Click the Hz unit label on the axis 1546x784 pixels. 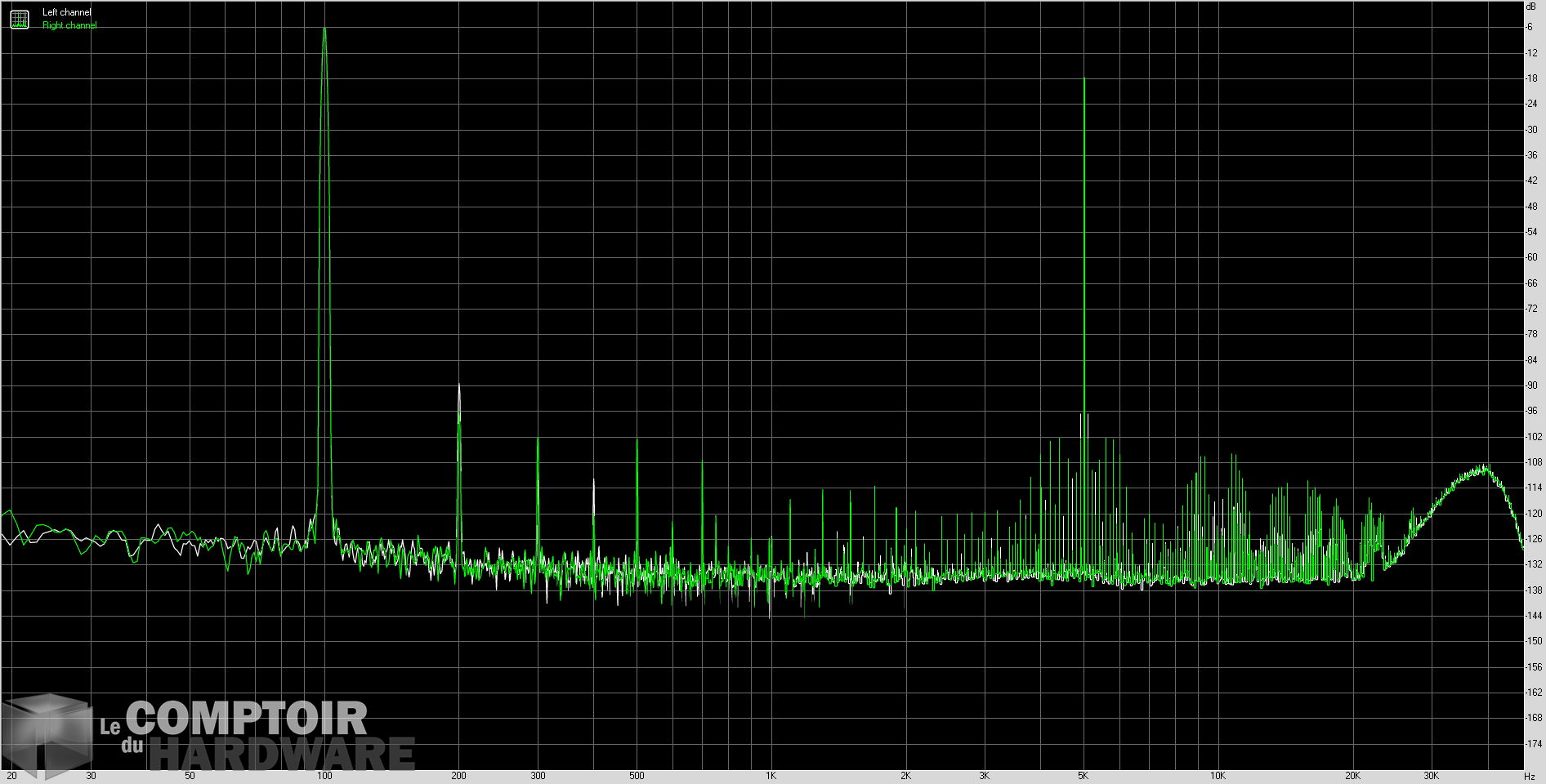coord(1529,777)
